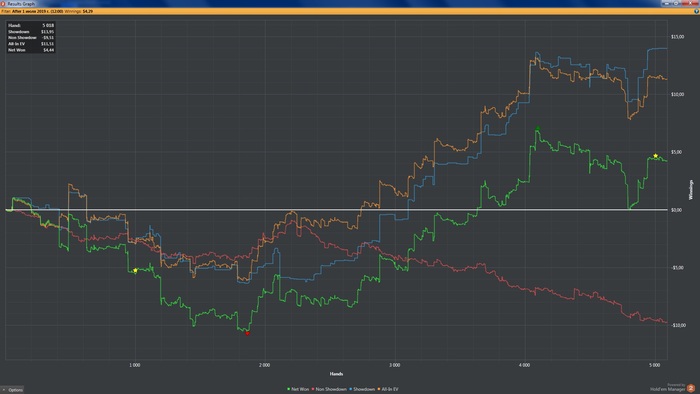This screenshot has width=700, height=394.
Task: Open the Options panel at bottom left
Action: coord(12,390)
